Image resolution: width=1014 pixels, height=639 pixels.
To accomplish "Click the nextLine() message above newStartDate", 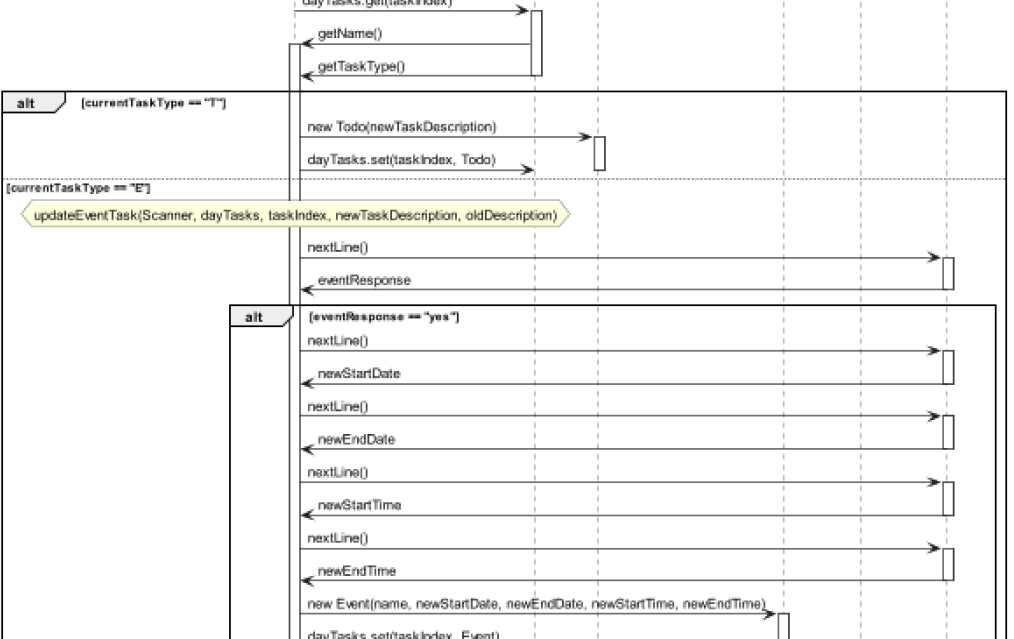I will pos(338,341).
